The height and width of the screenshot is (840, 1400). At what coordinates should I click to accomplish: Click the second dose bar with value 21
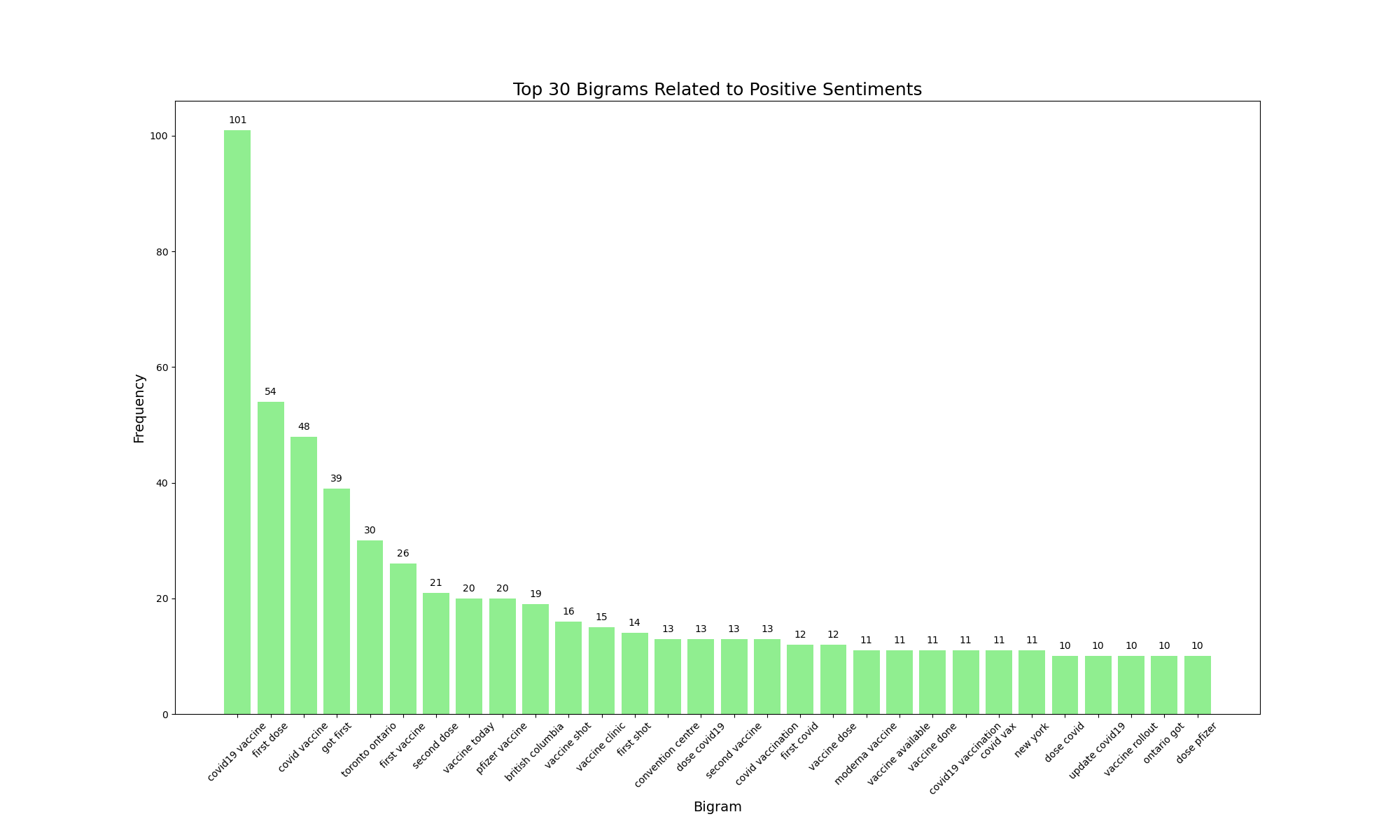[436, 653]
